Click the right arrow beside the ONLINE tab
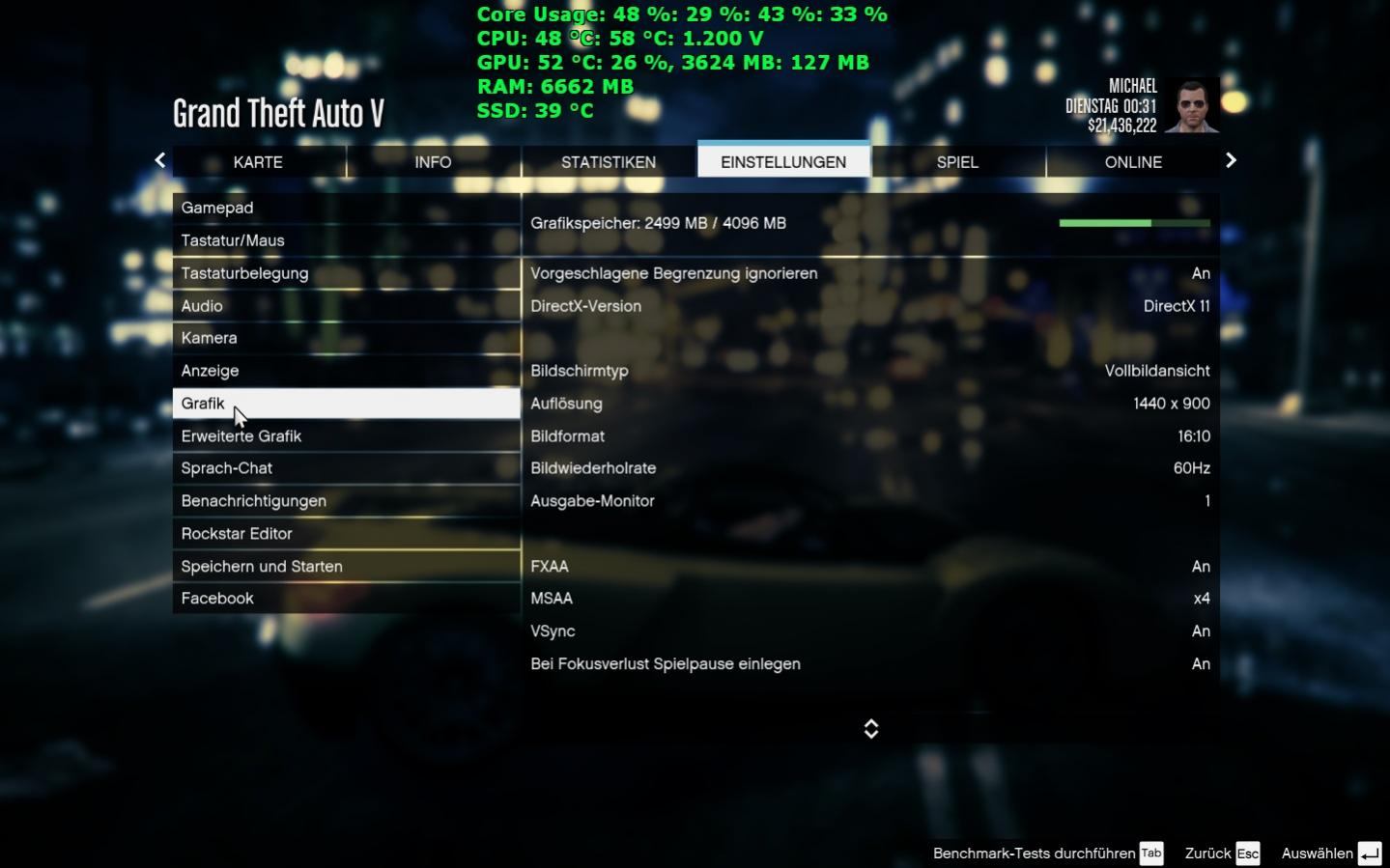 pyautogui.click(x=1231, y=160)
